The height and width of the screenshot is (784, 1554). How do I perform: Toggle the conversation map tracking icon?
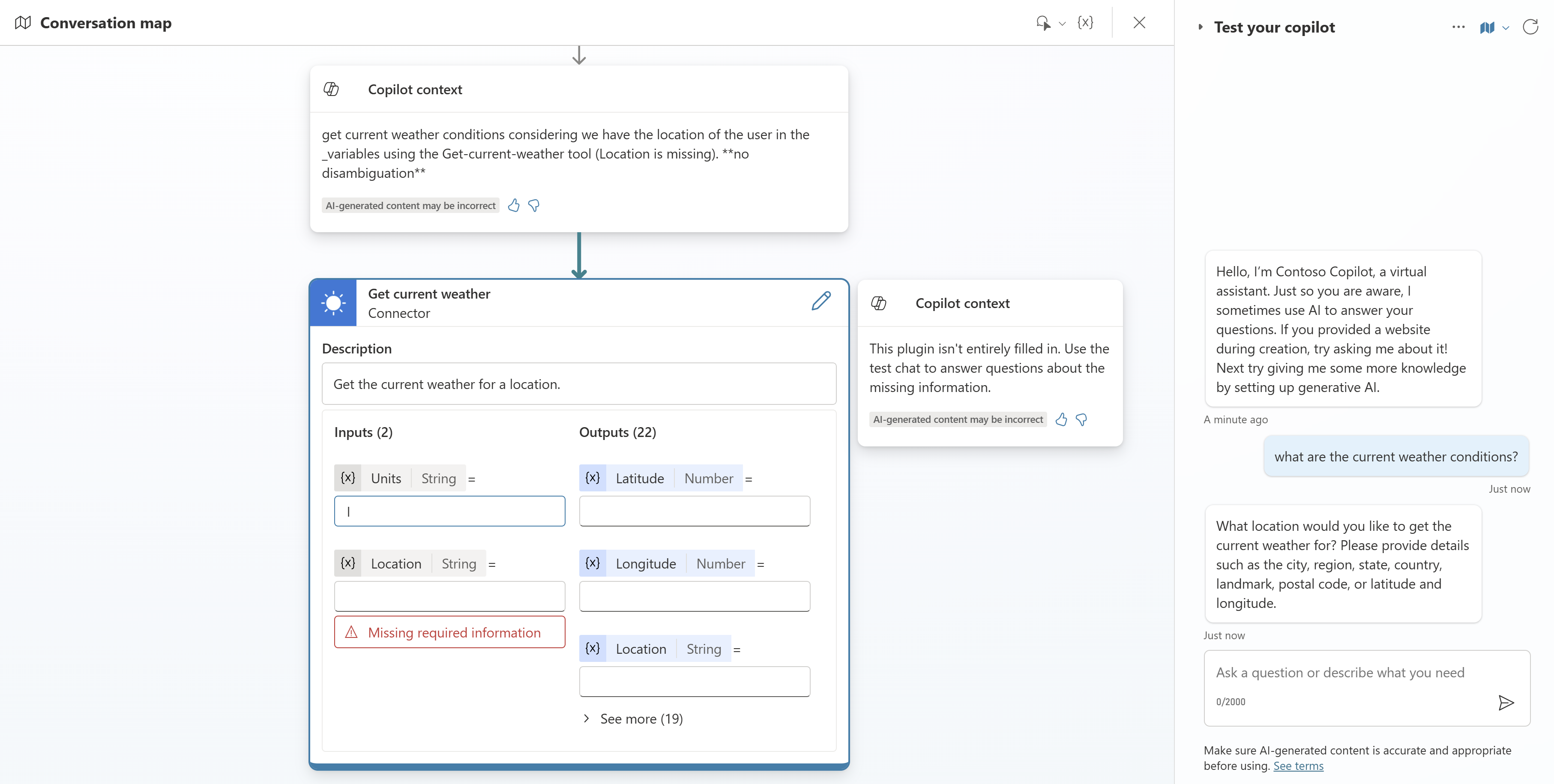coord(1487,28)
